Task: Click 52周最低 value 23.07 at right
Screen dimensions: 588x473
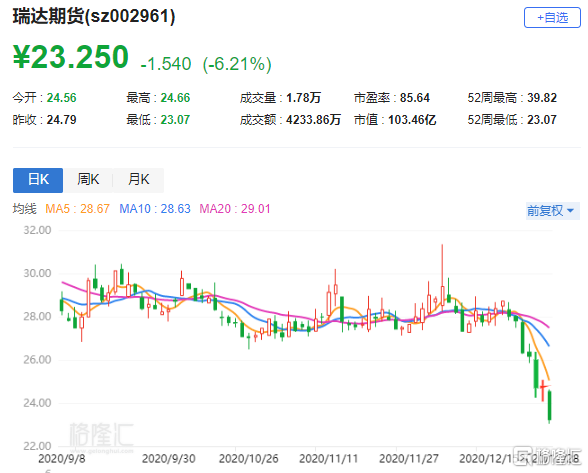Action: click(x=542, y=120)
